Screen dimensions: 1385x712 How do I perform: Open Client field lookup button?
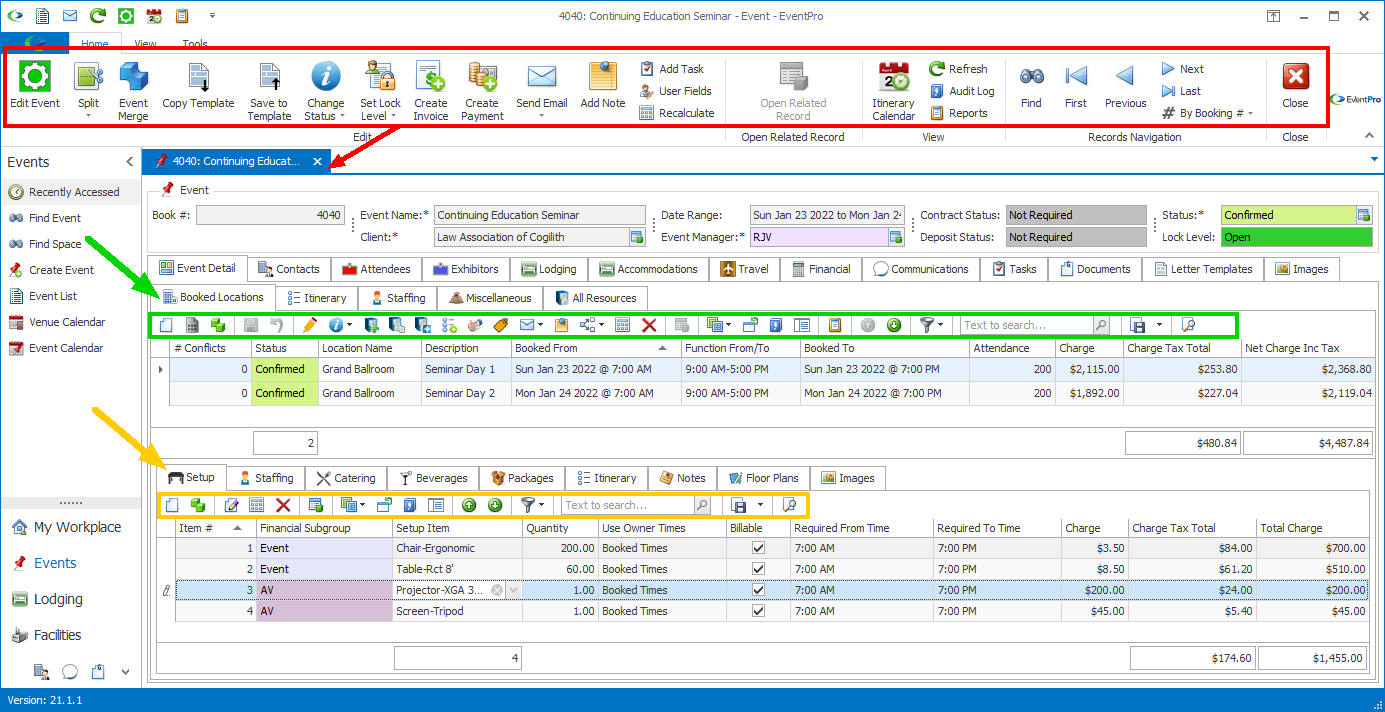[635, 237]
